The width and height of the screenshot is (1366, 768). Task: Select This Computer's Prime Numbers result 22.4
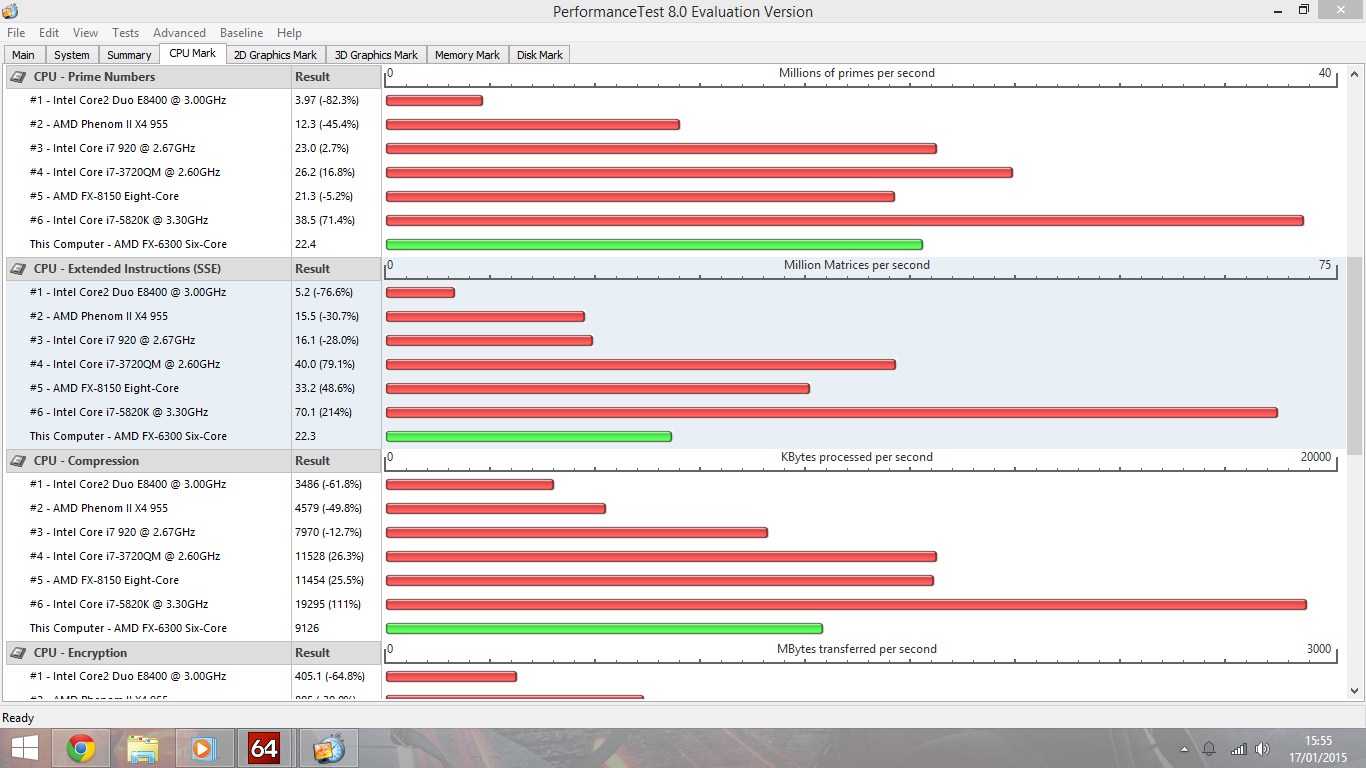click(305, 244)
